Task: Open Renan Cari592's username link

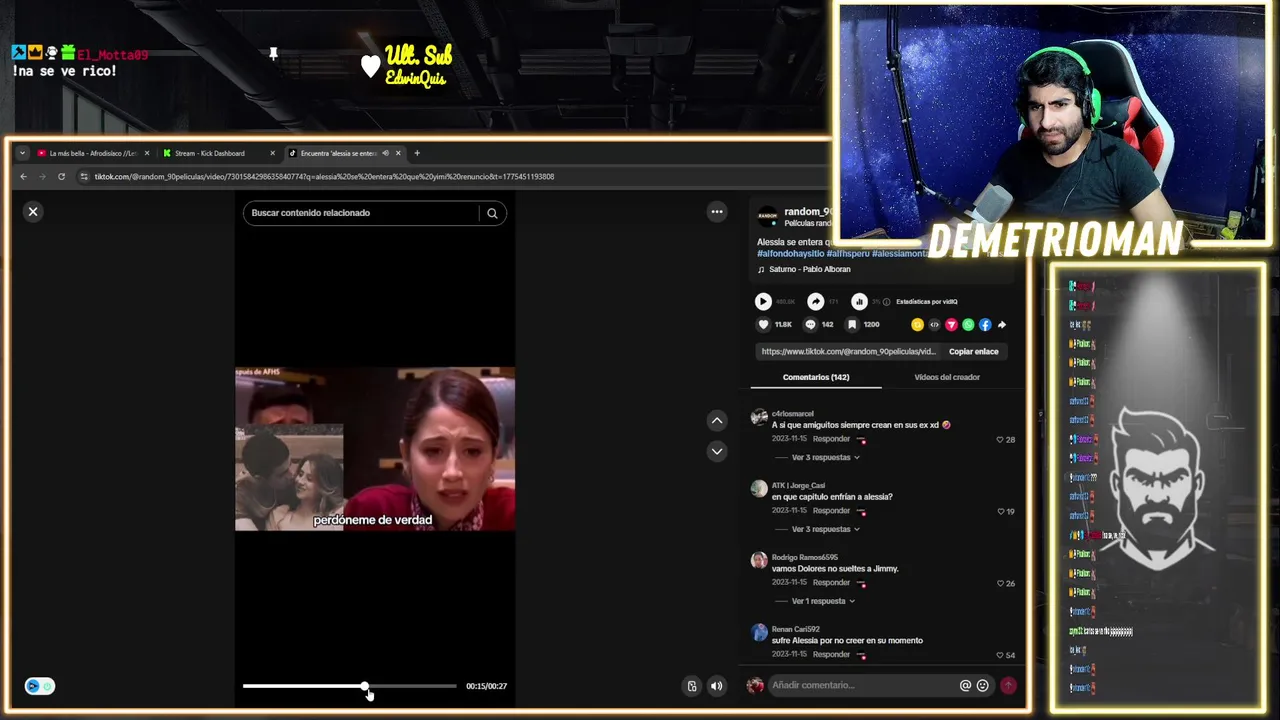Action: [796, 629]
